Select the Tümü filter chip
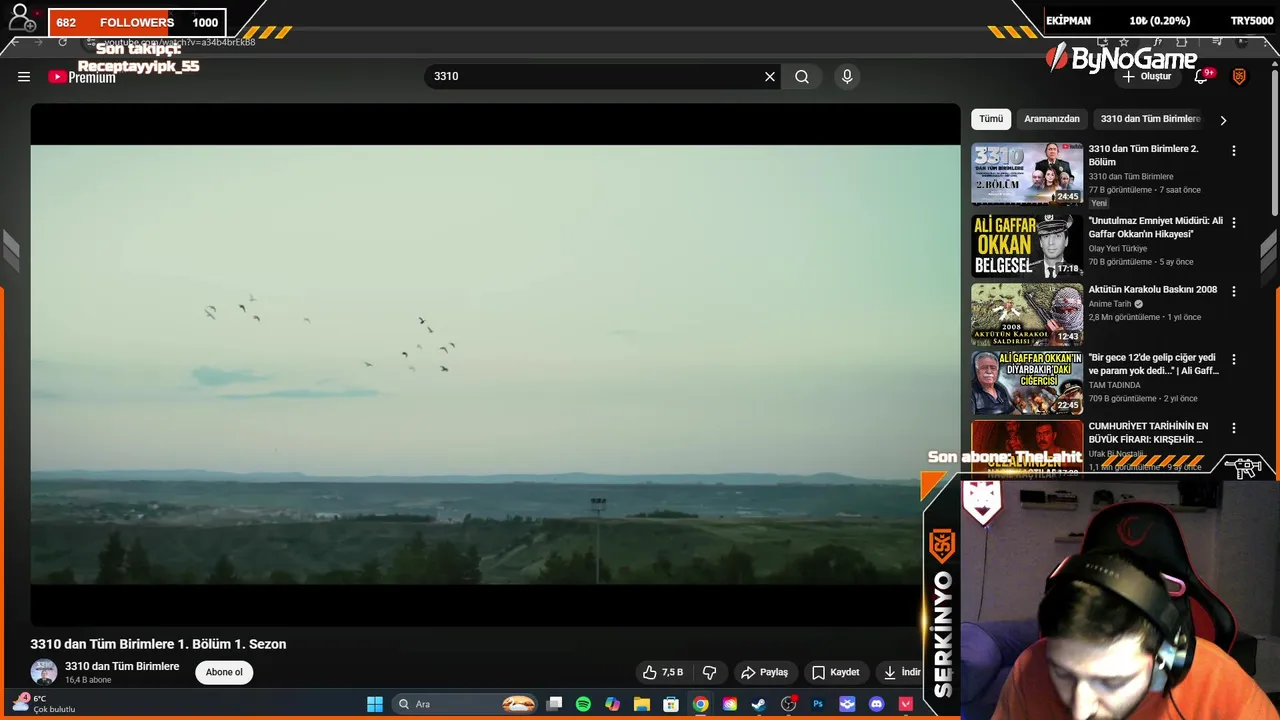 (x=991, y=119)
